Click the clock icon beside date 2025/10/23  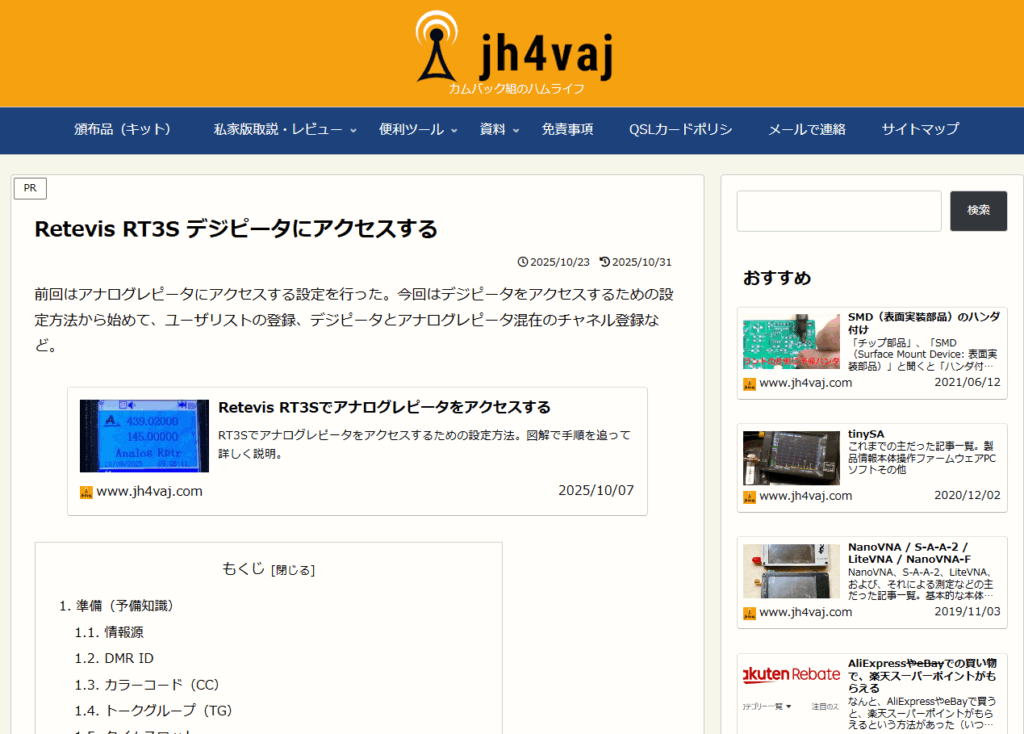pyautogui.click(x=524, y=262)
